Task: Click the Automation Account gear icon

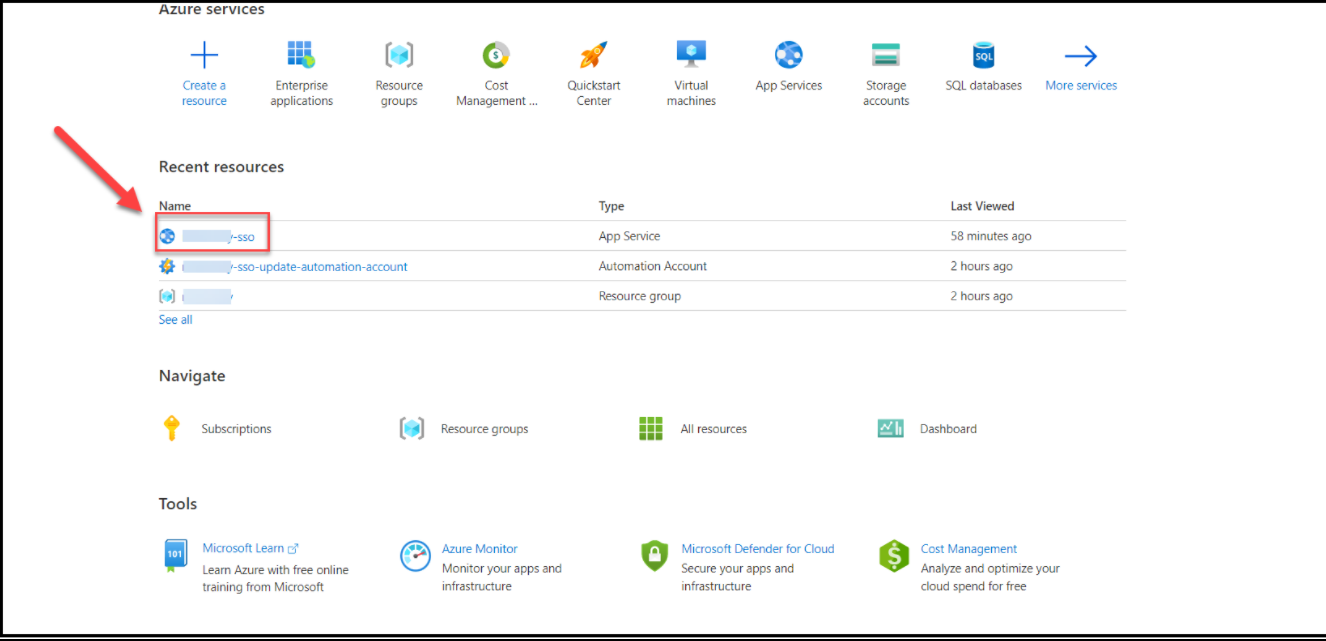Action: pyautogui.click(x=167, y=266)
